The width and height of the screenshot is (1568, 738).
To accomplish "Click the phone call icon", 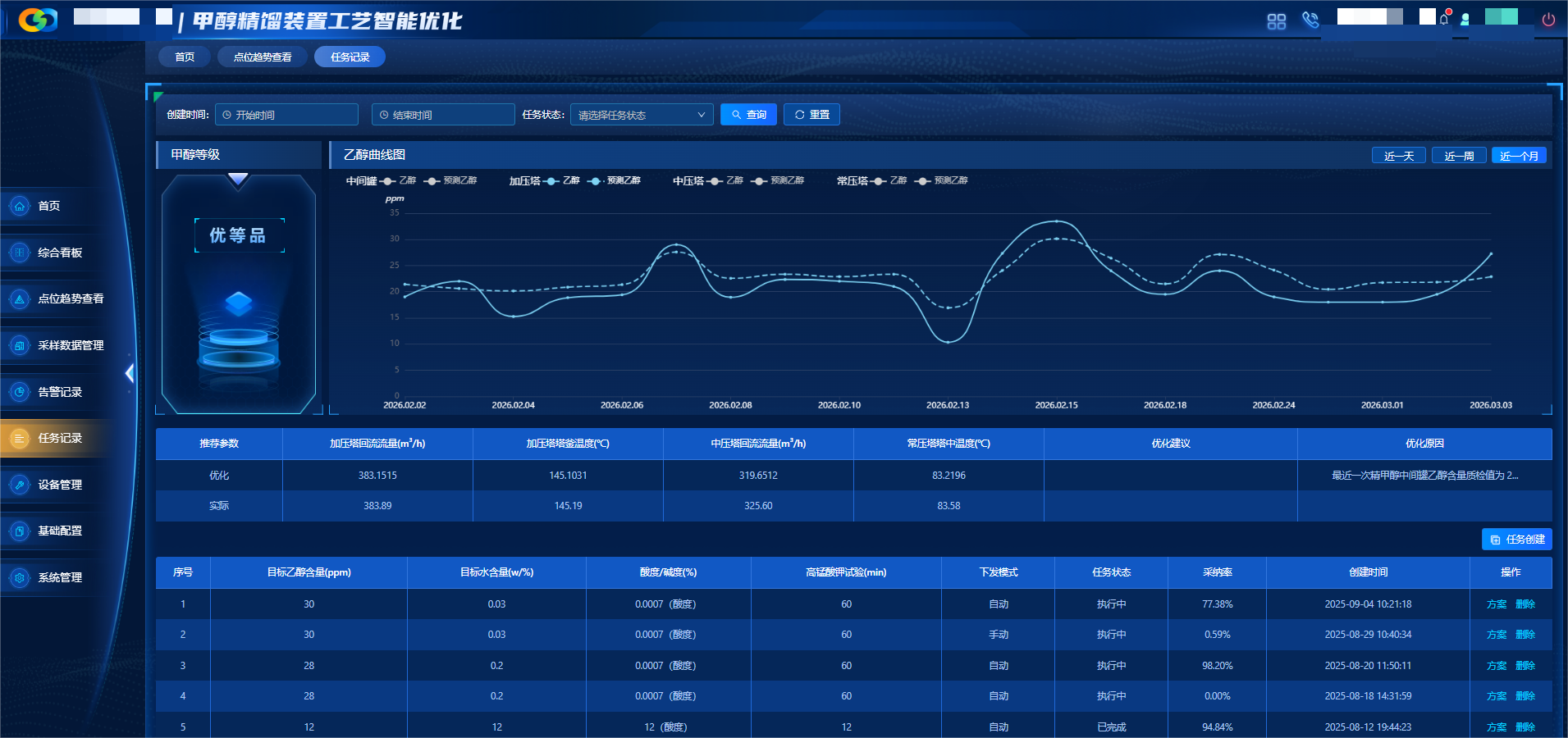I will tap(1310, 20).
